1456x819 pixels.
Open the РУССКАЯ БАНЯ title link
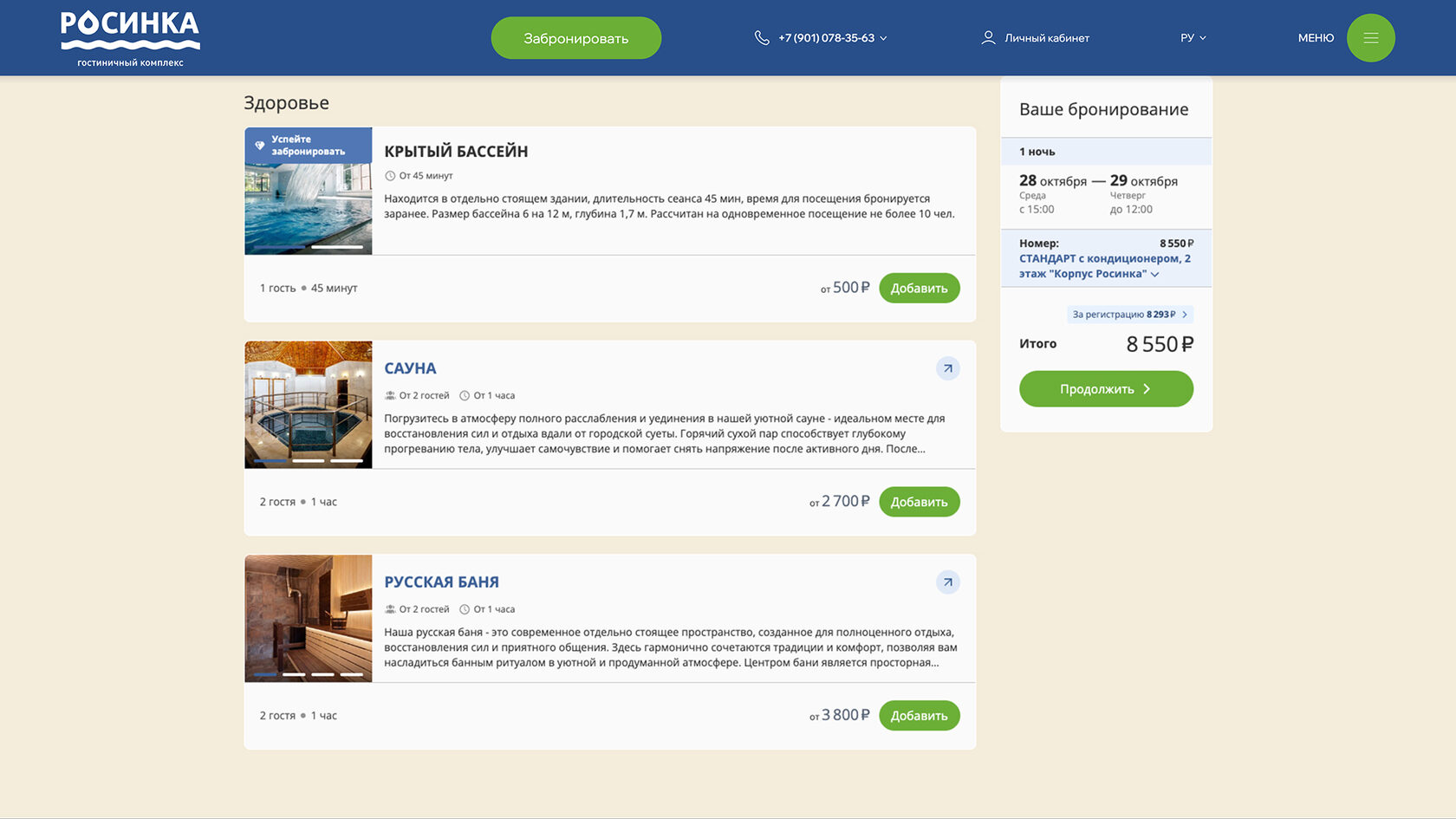441,582
